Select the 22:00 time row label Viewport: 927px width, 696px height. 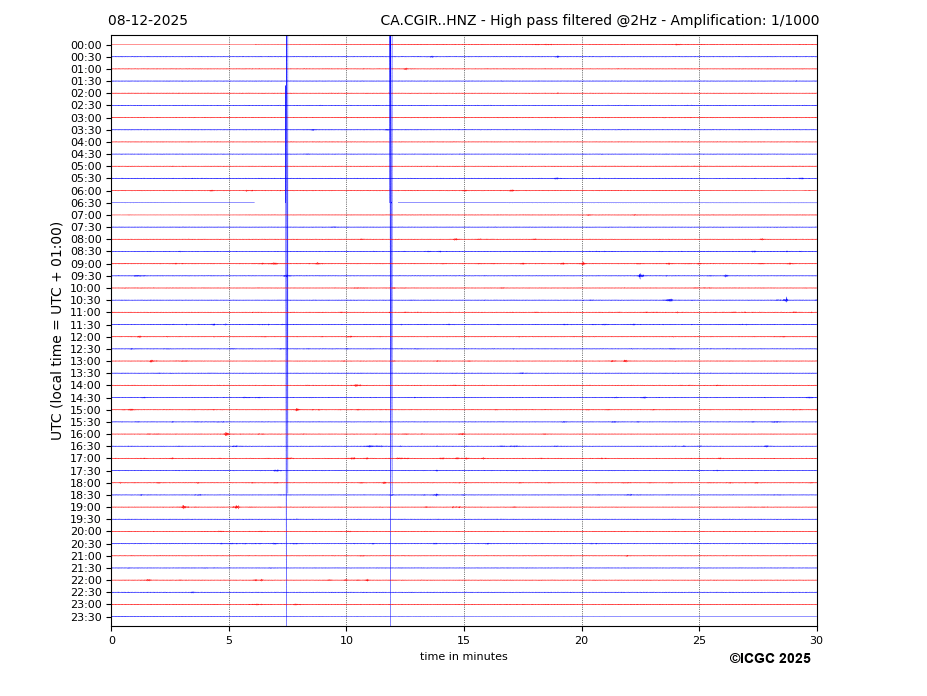[86, 581]
